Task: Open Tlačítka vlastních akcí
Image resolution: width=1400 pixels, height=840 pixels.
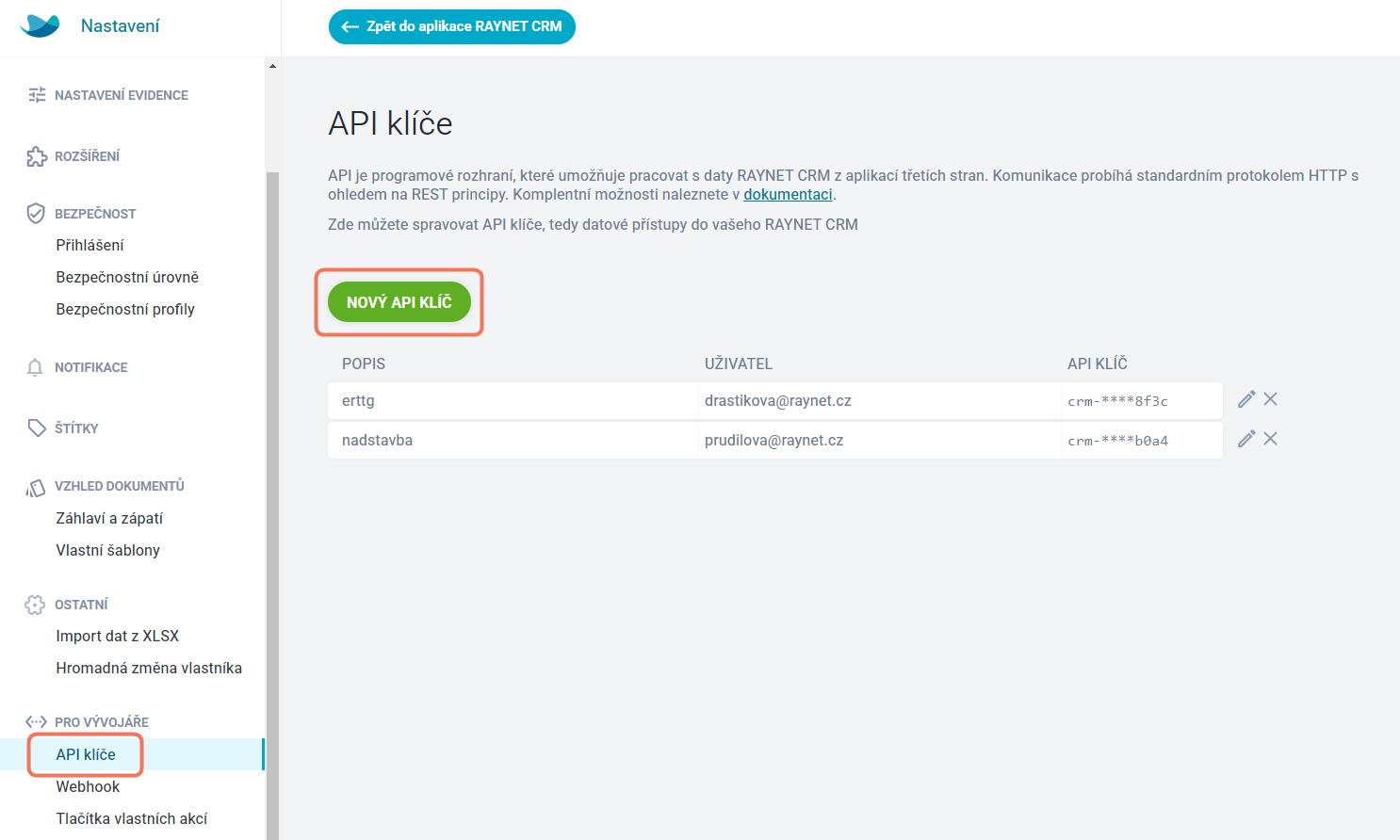Action: click(x=131, y=819)
